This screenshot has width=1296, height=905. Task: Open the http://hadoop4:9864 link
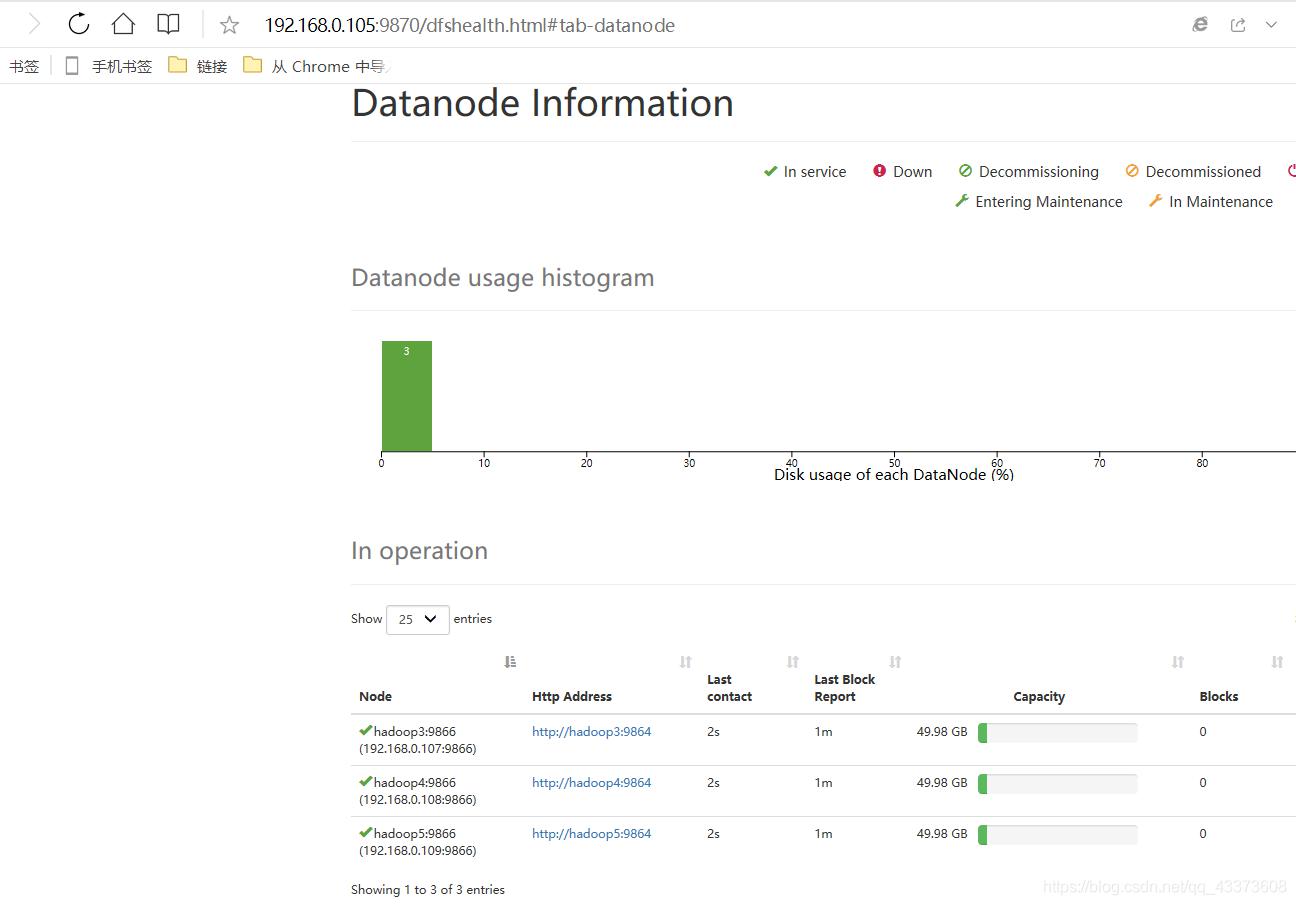(x=591, y=782)
